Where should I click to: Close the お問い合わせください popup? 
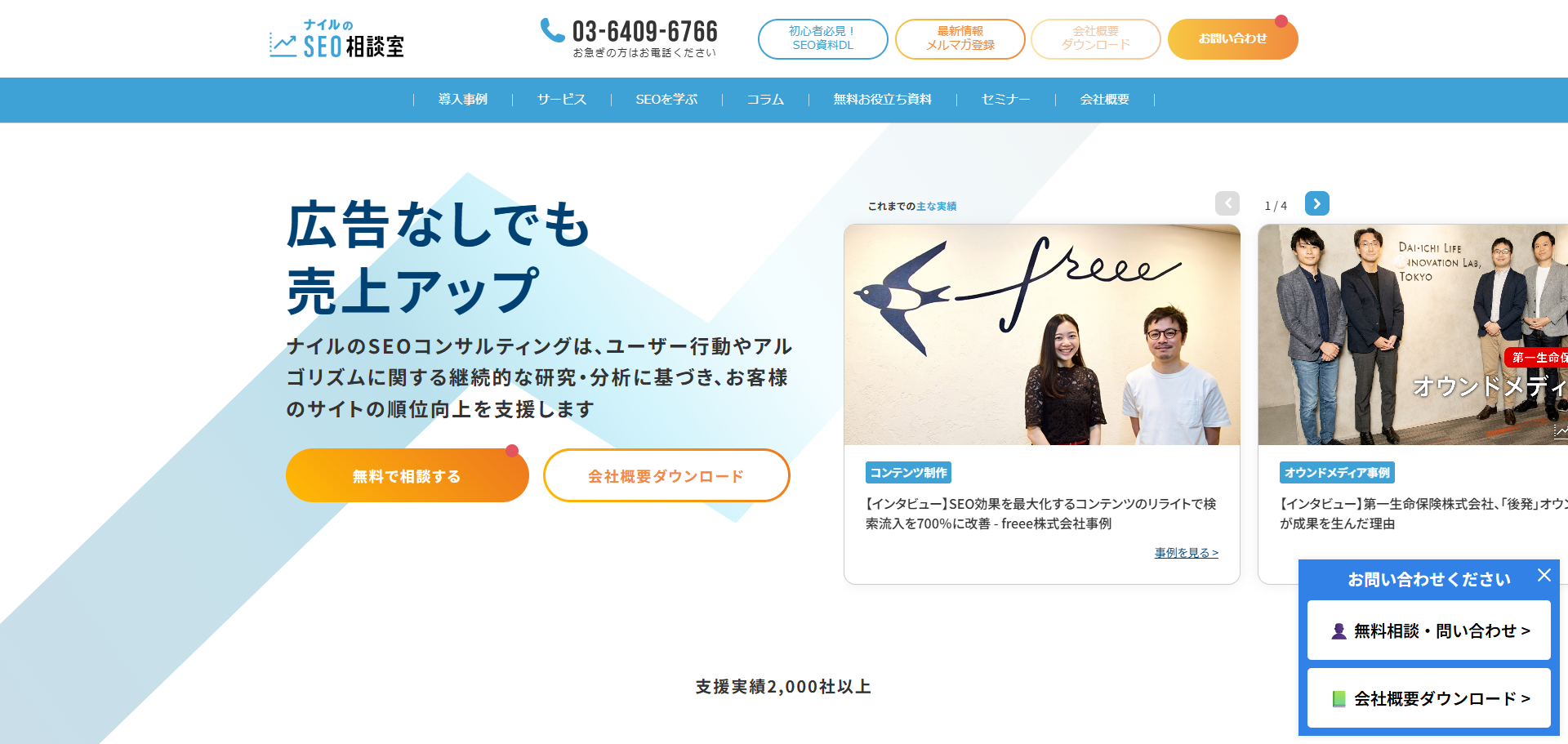pyautogui.click(x=1543, y=575)
